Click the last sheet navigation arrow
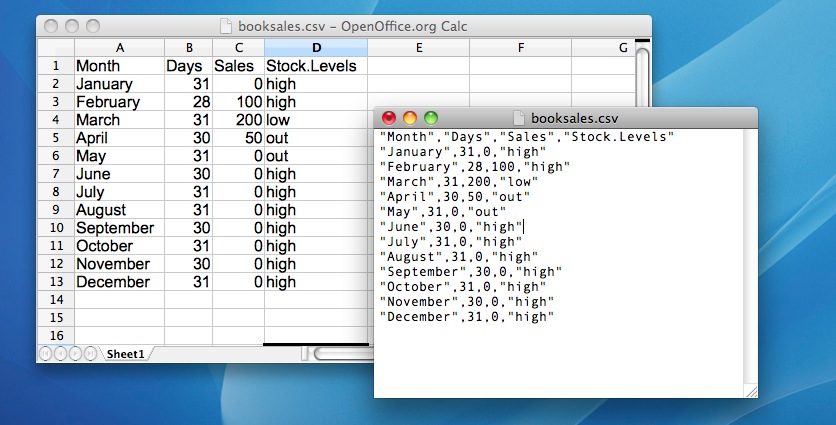Viewport: 836px width, 425px height. pos(91,354)
